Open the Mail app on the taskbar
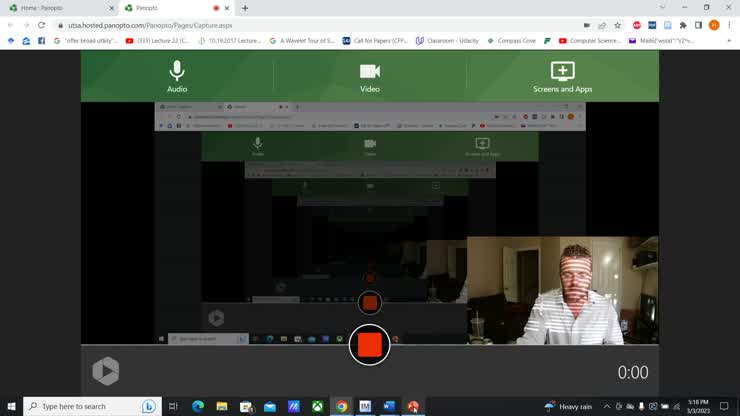The image size is (740, 416). (x=270, y=406)
